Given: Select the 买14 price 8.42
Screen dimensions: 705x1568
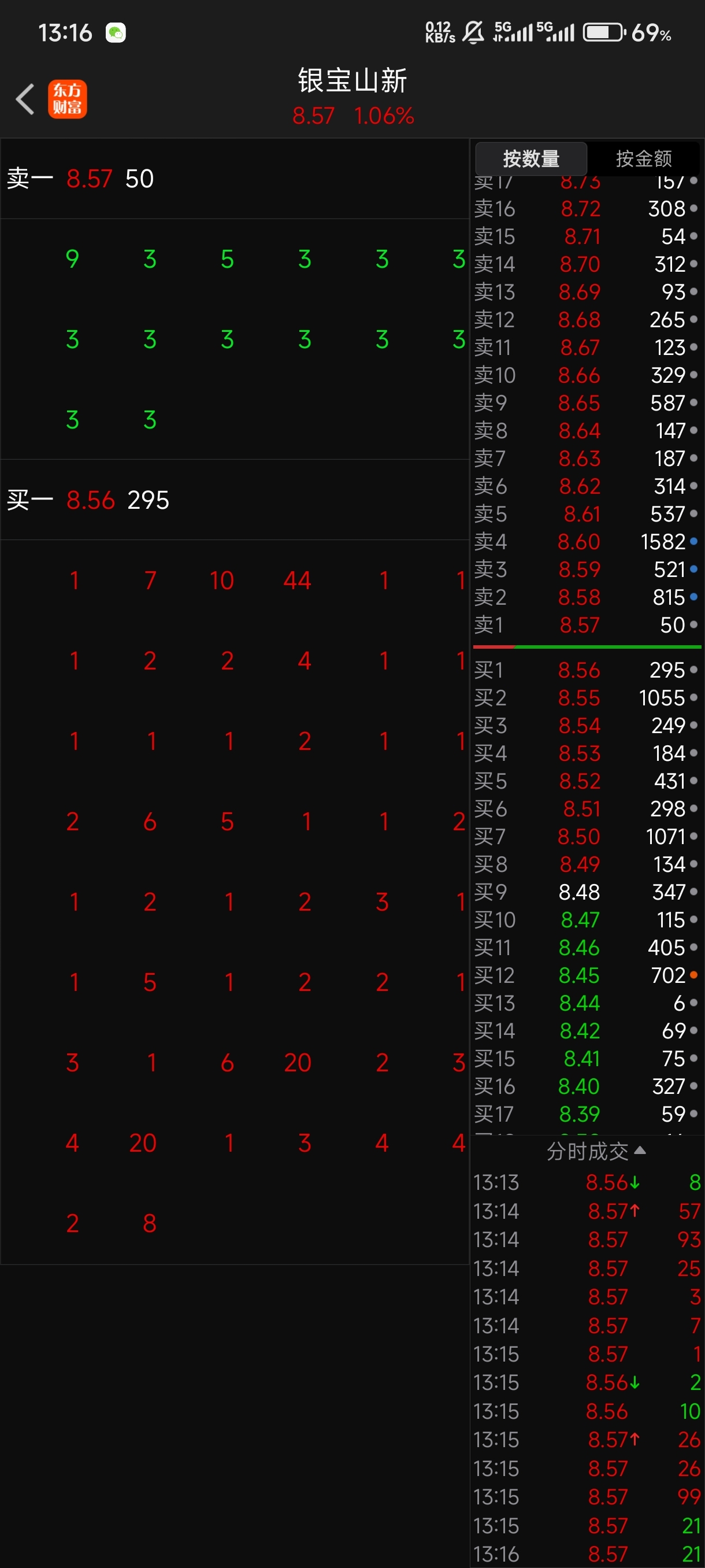Looking at the screenshot, I should point(580,1030).
